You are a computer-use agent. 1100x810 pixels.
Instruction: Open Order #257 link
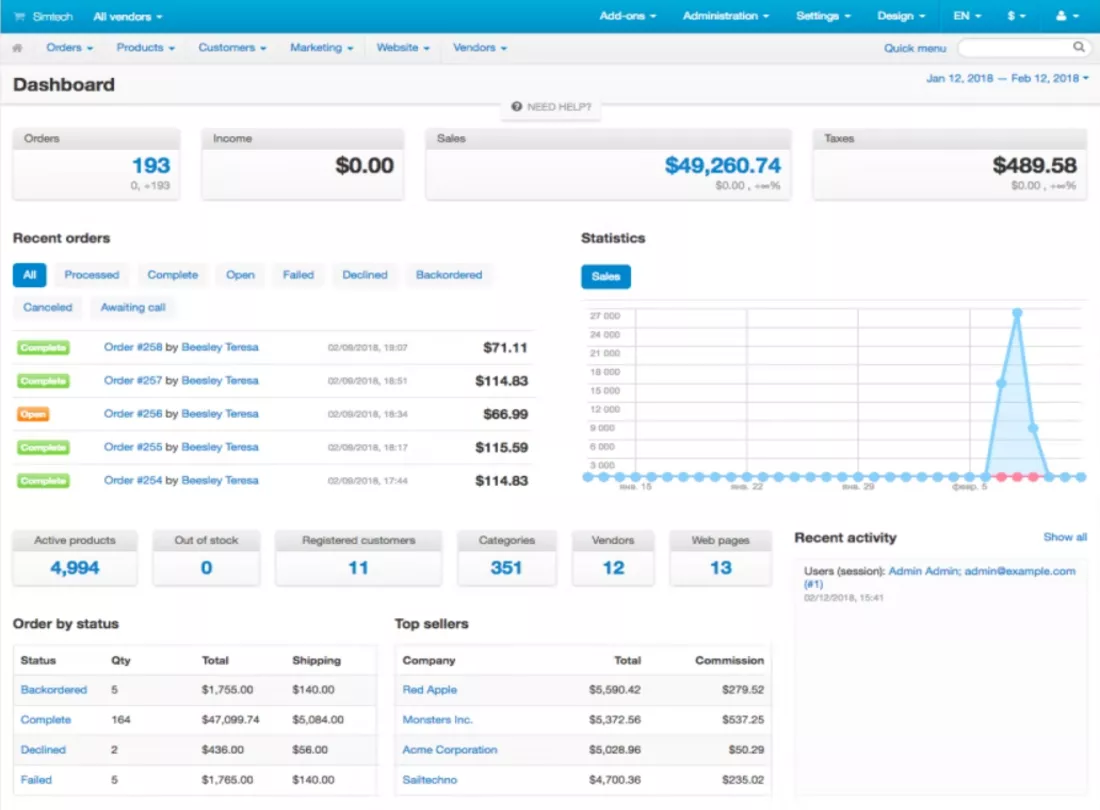point(133,380)
